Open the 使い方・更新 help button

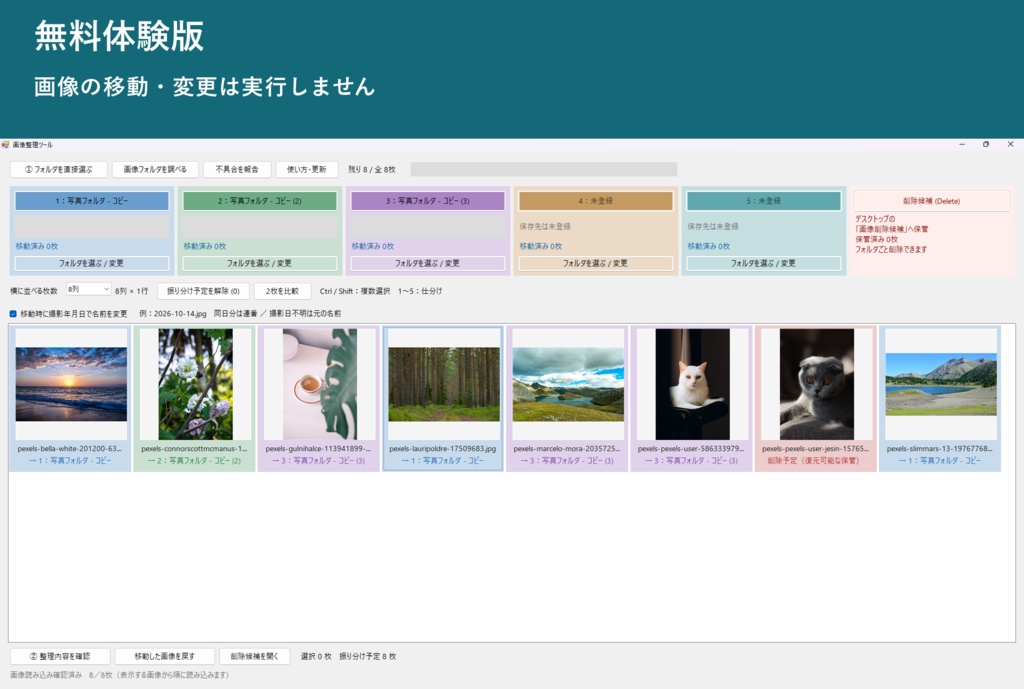(x=306, y=169)
